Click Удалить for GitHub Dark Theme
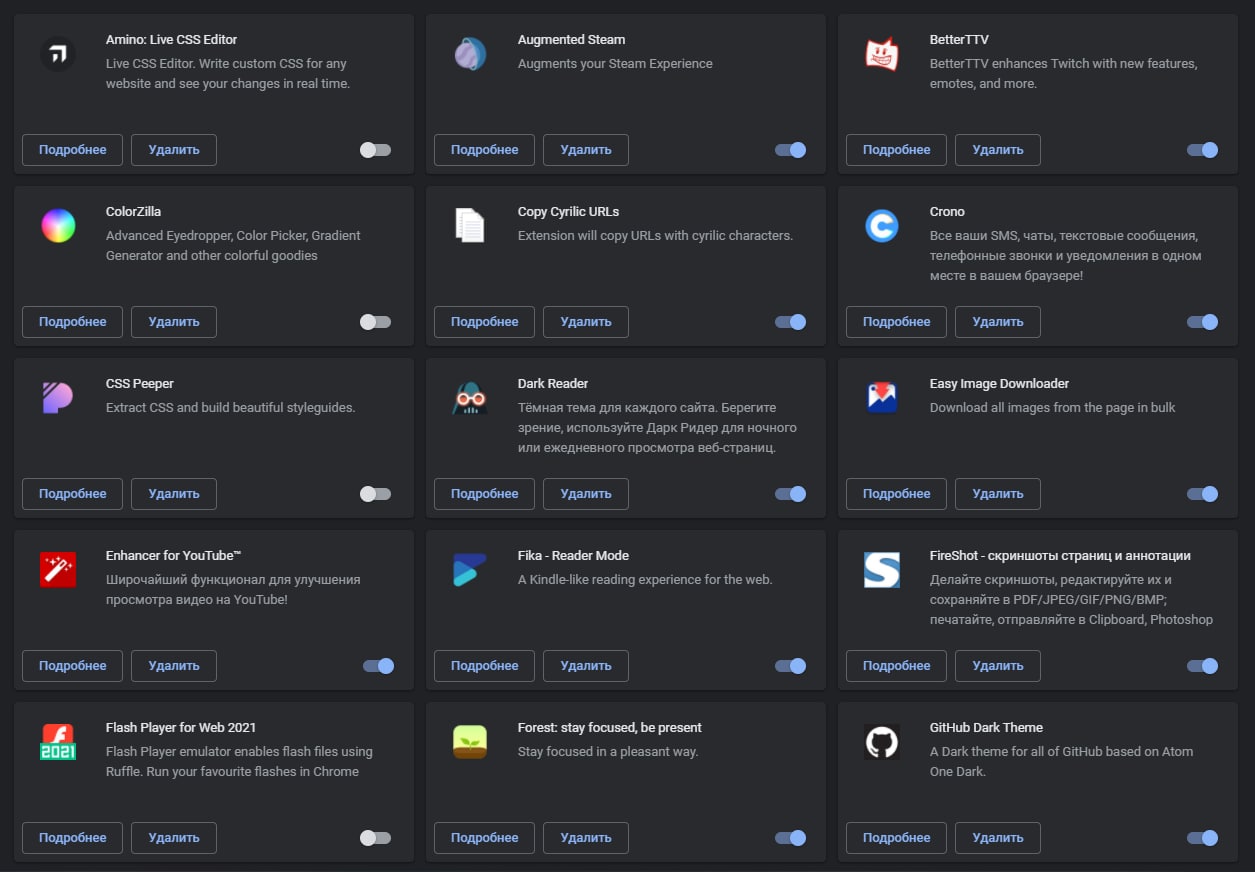This screenshot has height=872, width=1255. point(998,838)
